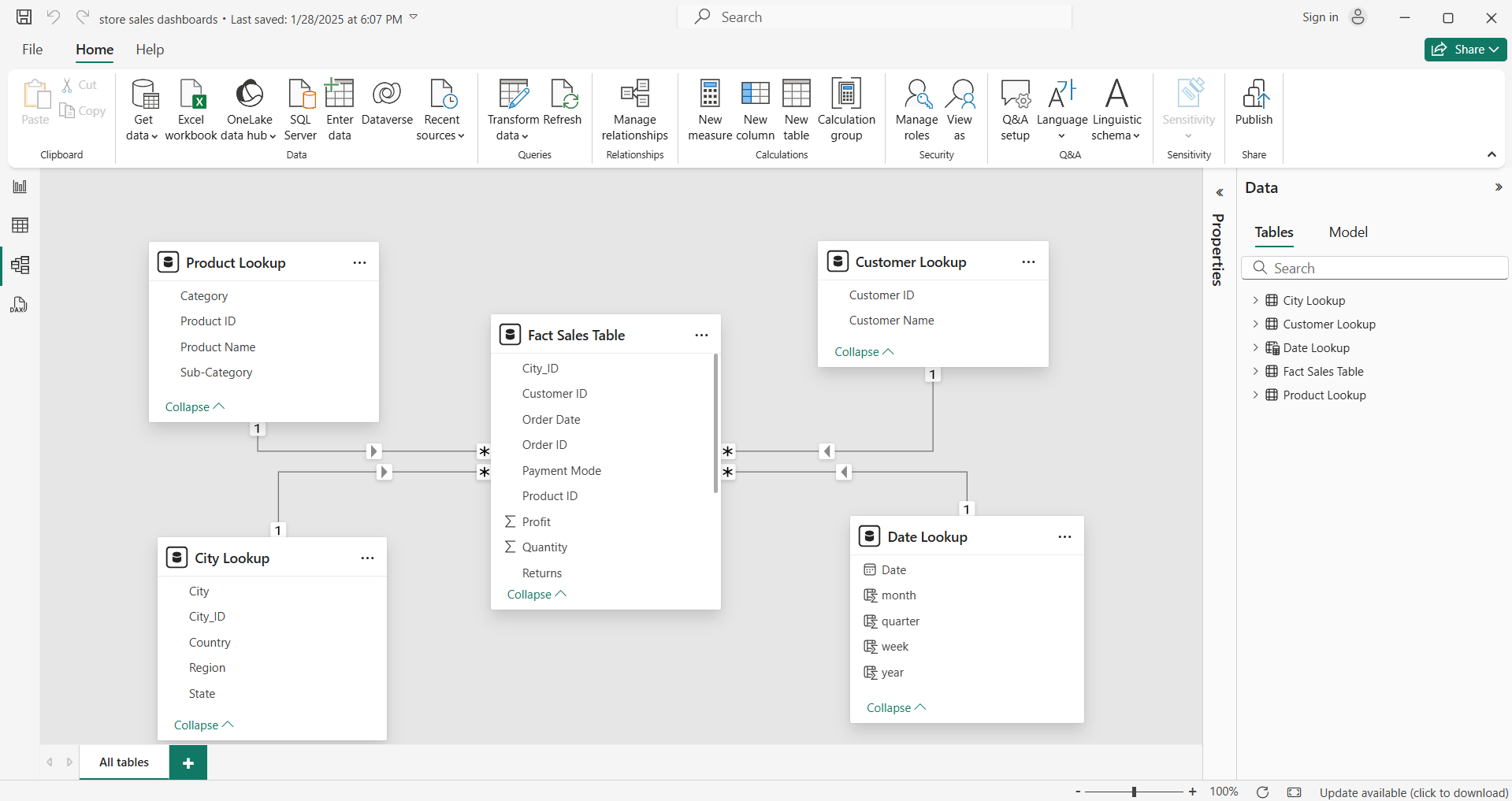Image resolution: width=1512 pixels, height=801 pixels.
Task: Create a New table
Action: (797, 109)
